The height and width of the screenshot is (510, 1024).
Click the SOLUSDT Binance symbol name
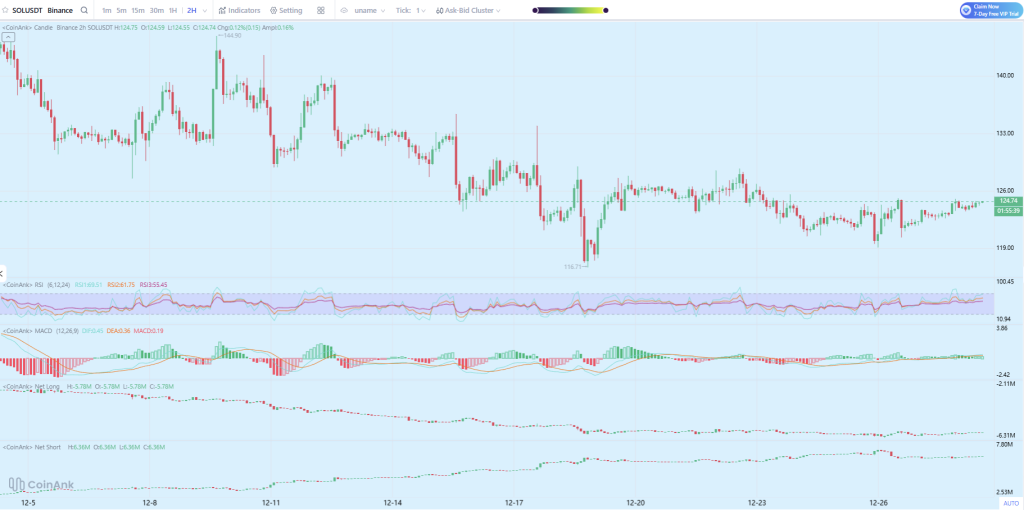click(x=42, y=10)
